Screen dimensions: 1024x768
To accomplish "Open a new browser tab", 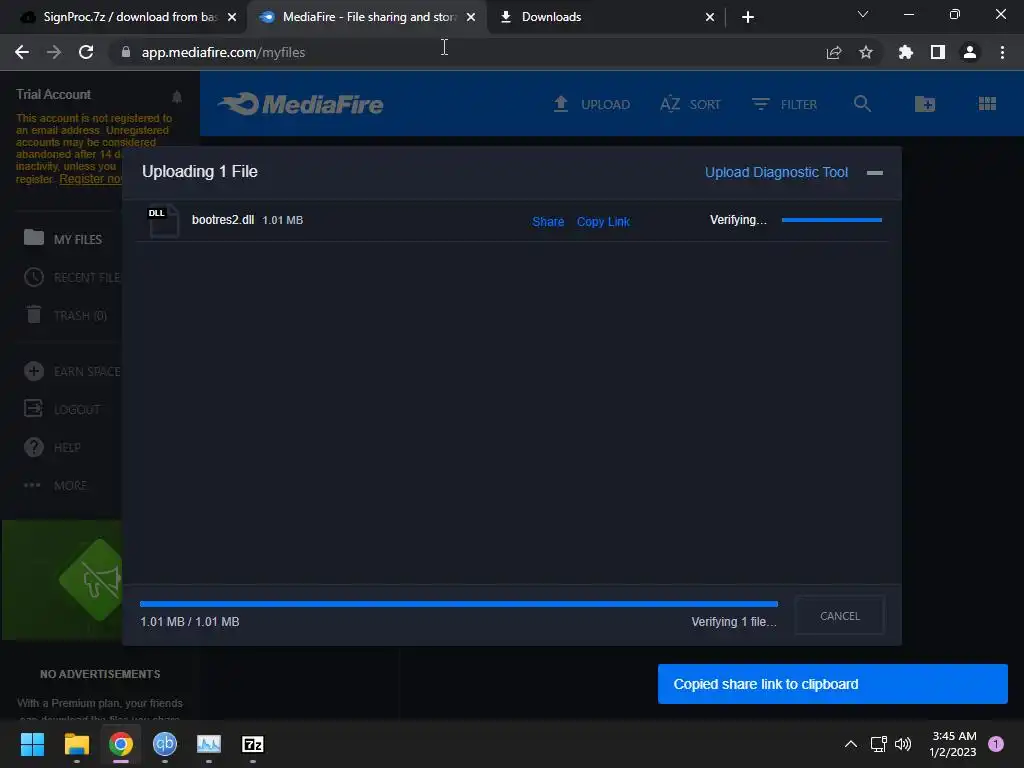I will pyautogui.click(x=748, y=17).
